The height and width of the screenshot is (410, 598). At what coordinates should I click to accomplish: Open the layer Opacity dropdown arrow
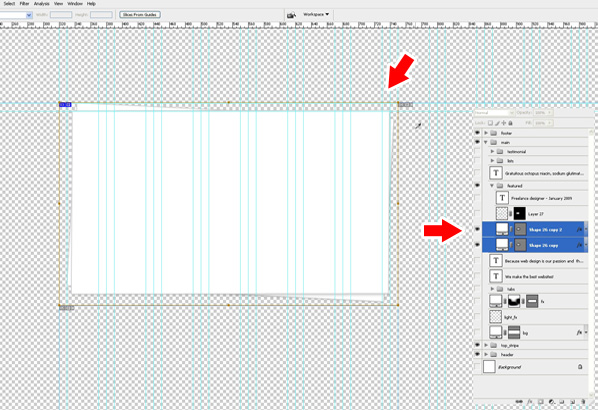coord(549,113)
